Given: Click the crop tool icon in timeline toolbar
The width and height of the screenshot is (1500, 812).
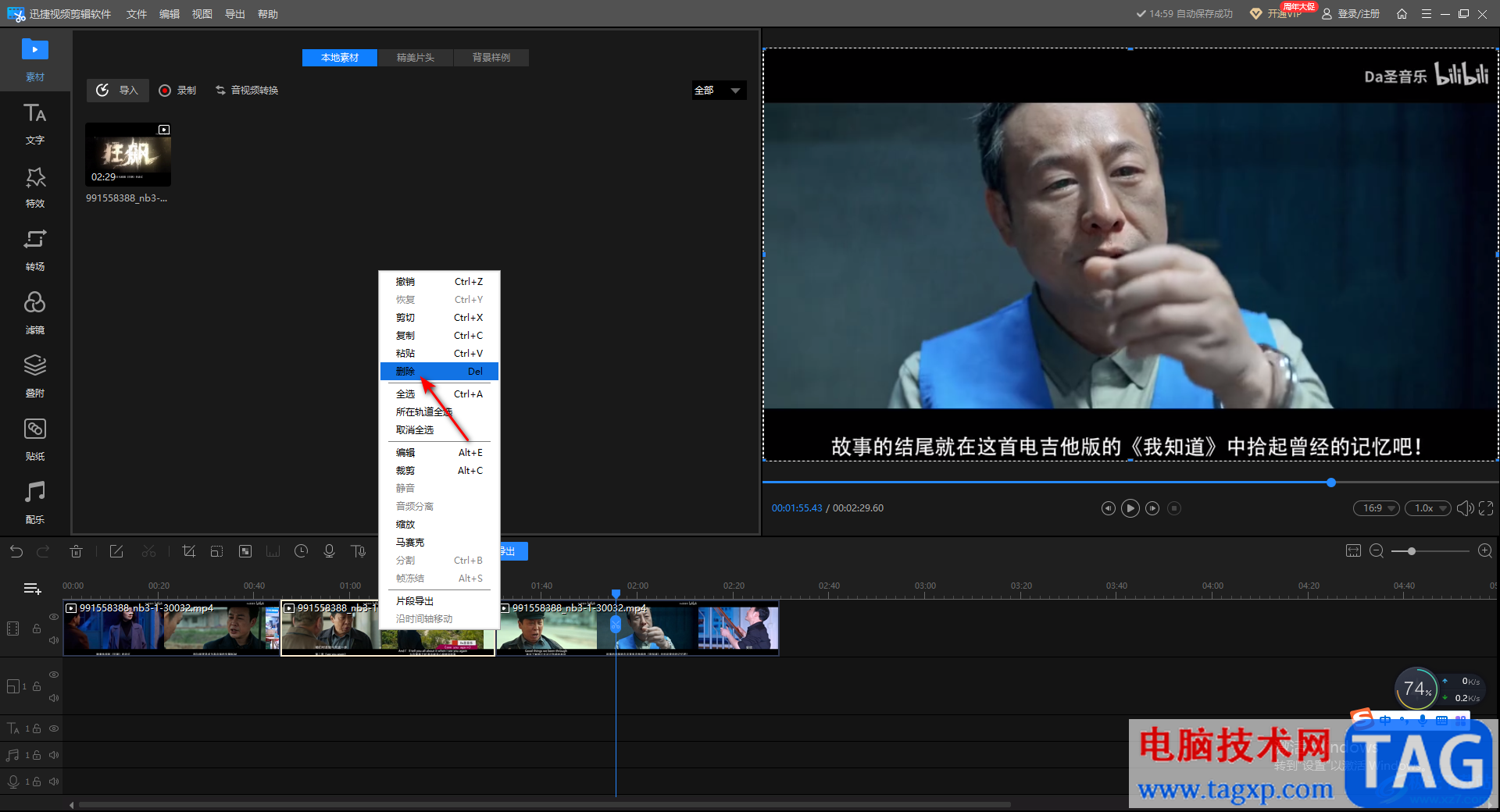Looking at the screenshot, I should pos(188,551).
